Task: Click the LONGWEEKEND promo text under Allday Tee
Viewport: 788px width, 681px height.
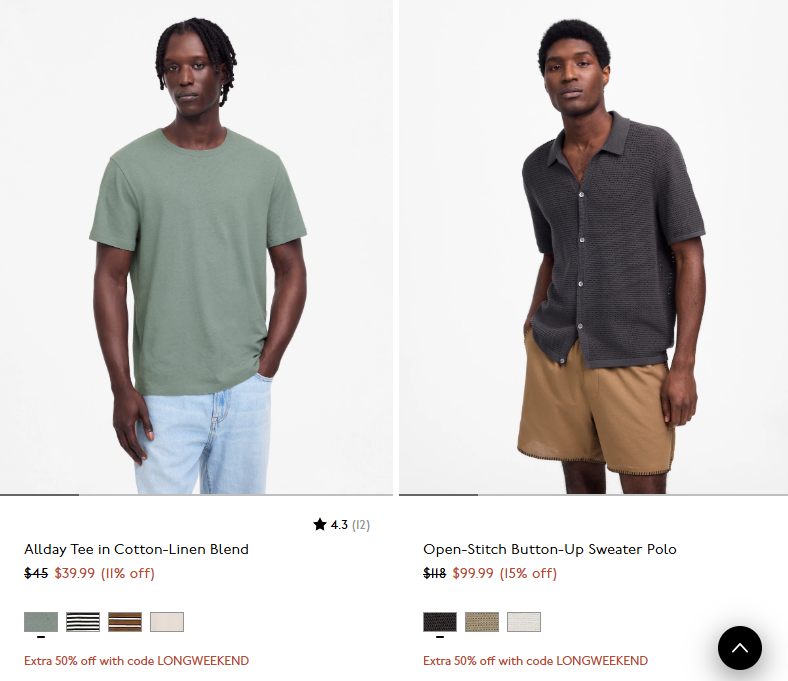Action: tap(136, 660)
